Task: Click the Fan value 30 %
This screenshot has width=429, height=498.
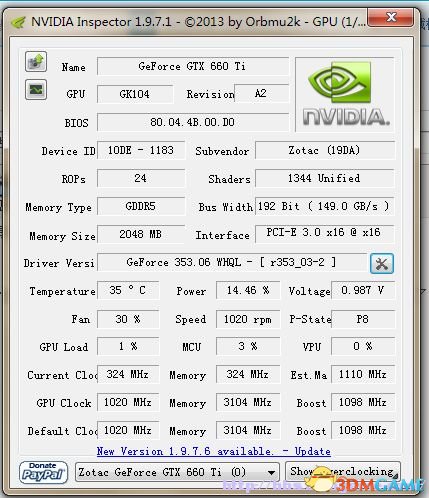Action: tap(128, 319)
